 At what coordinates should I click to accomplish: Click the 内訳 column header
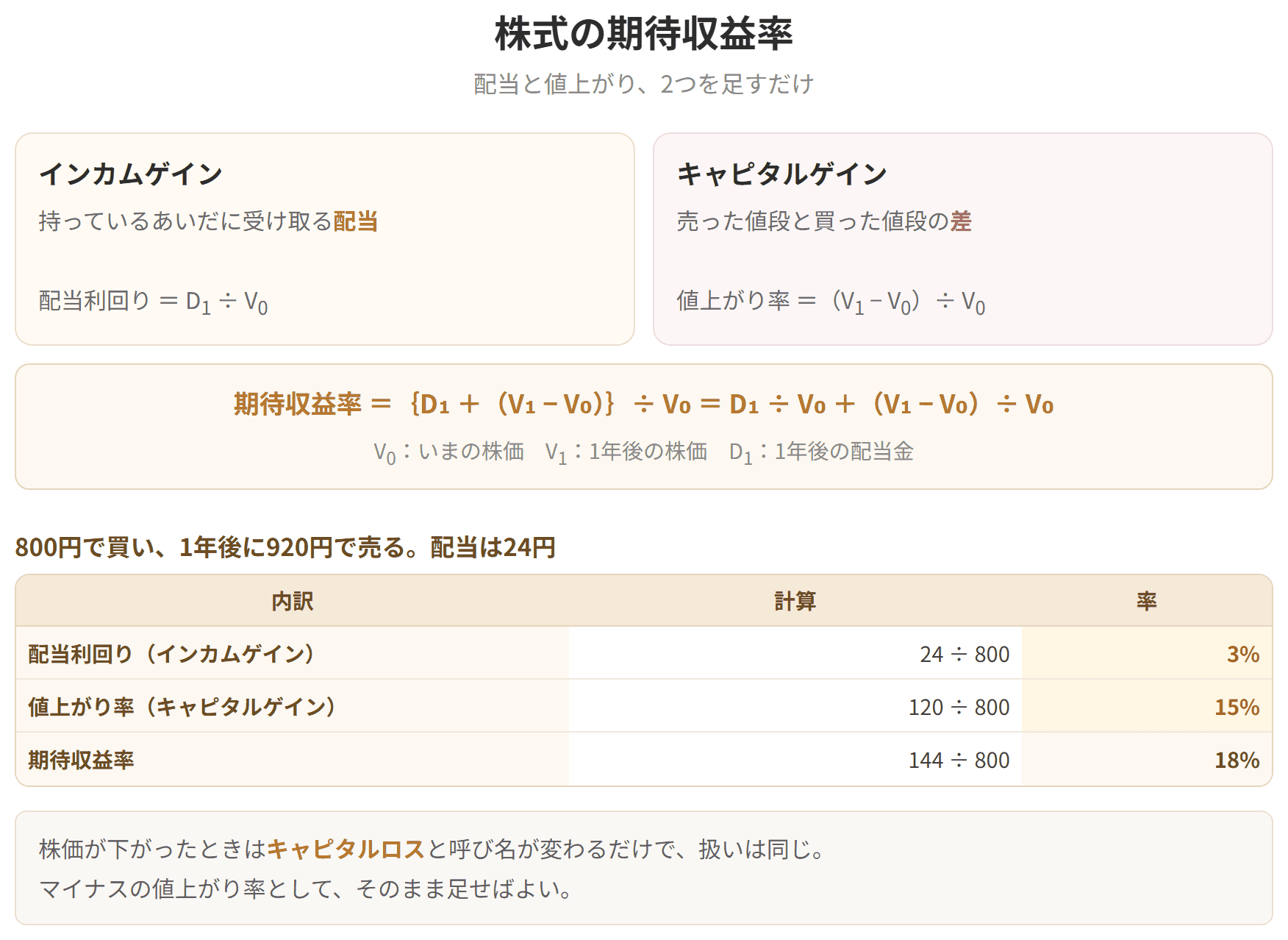pyautogui.click(x=293, y=601)
